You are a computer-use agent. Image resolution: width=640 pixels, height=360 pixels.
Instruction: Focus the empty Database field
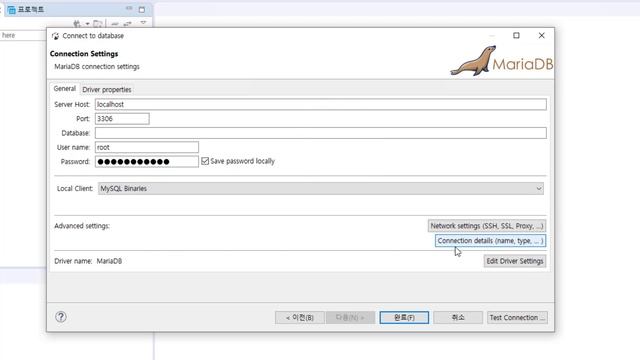coord(321,133)
